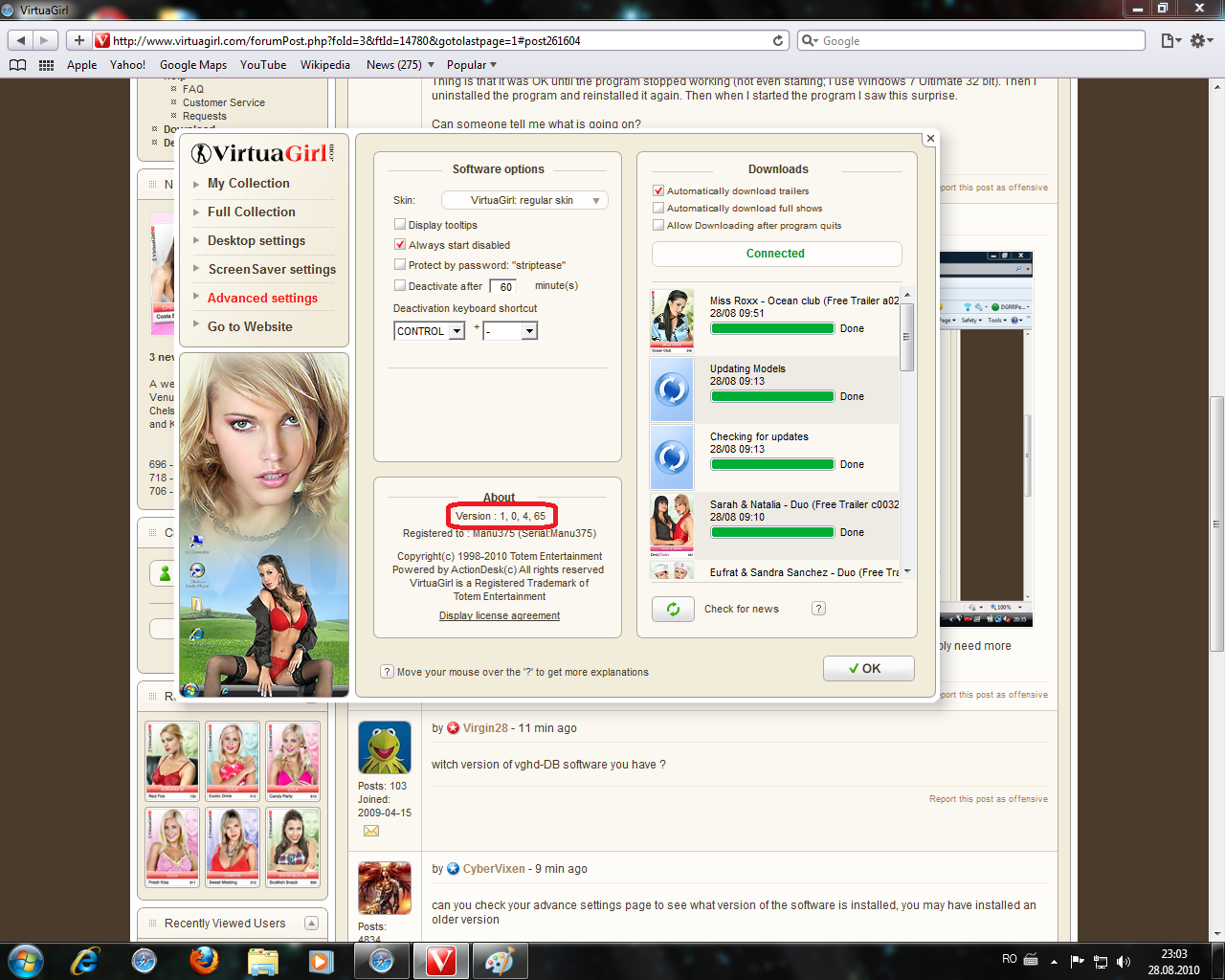Expand the News (275) bookmarks dropdown
Screen dimensions: 1225x980
(400, 65)
